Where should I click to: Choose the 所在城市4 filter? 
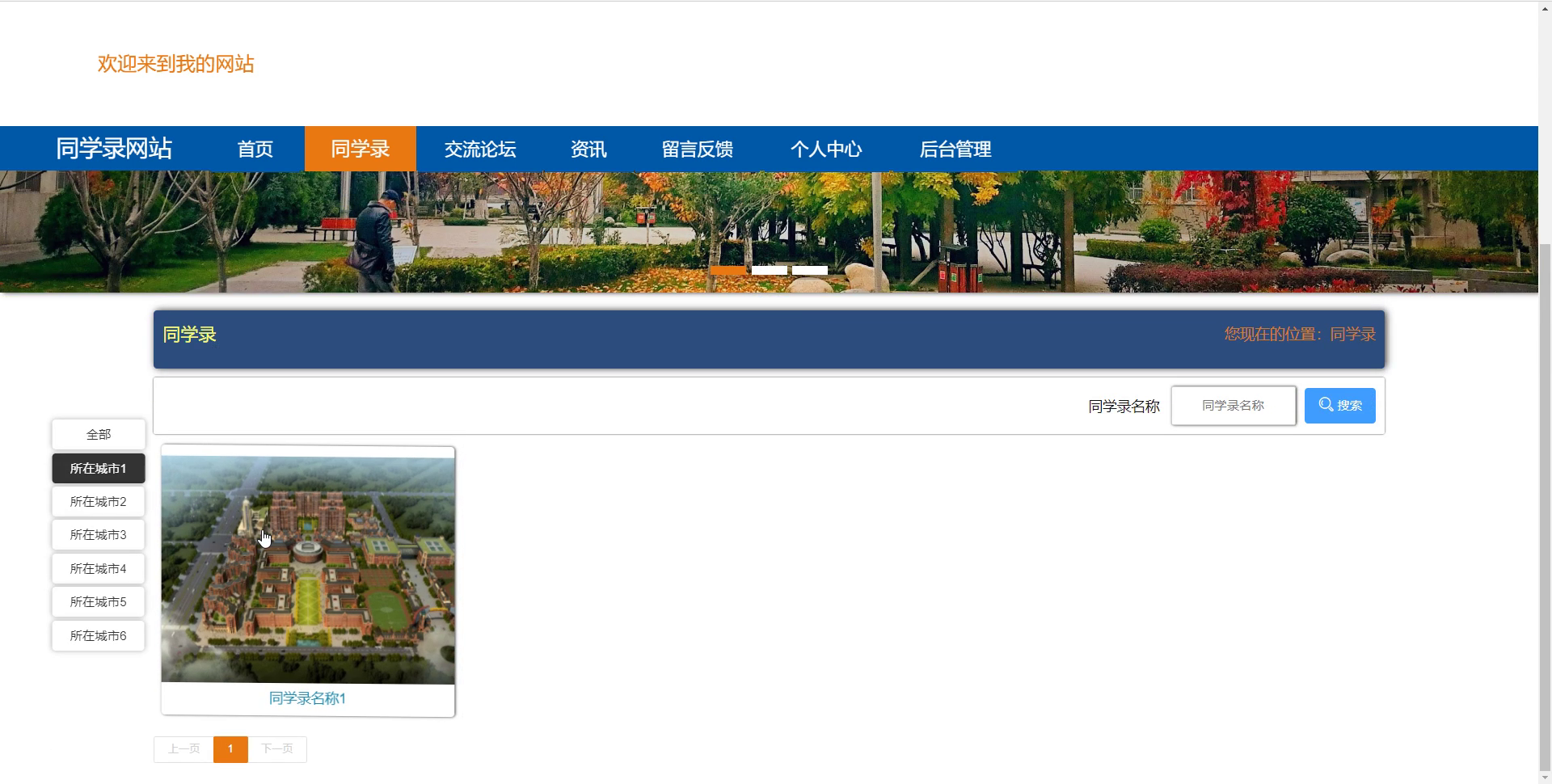99,569
